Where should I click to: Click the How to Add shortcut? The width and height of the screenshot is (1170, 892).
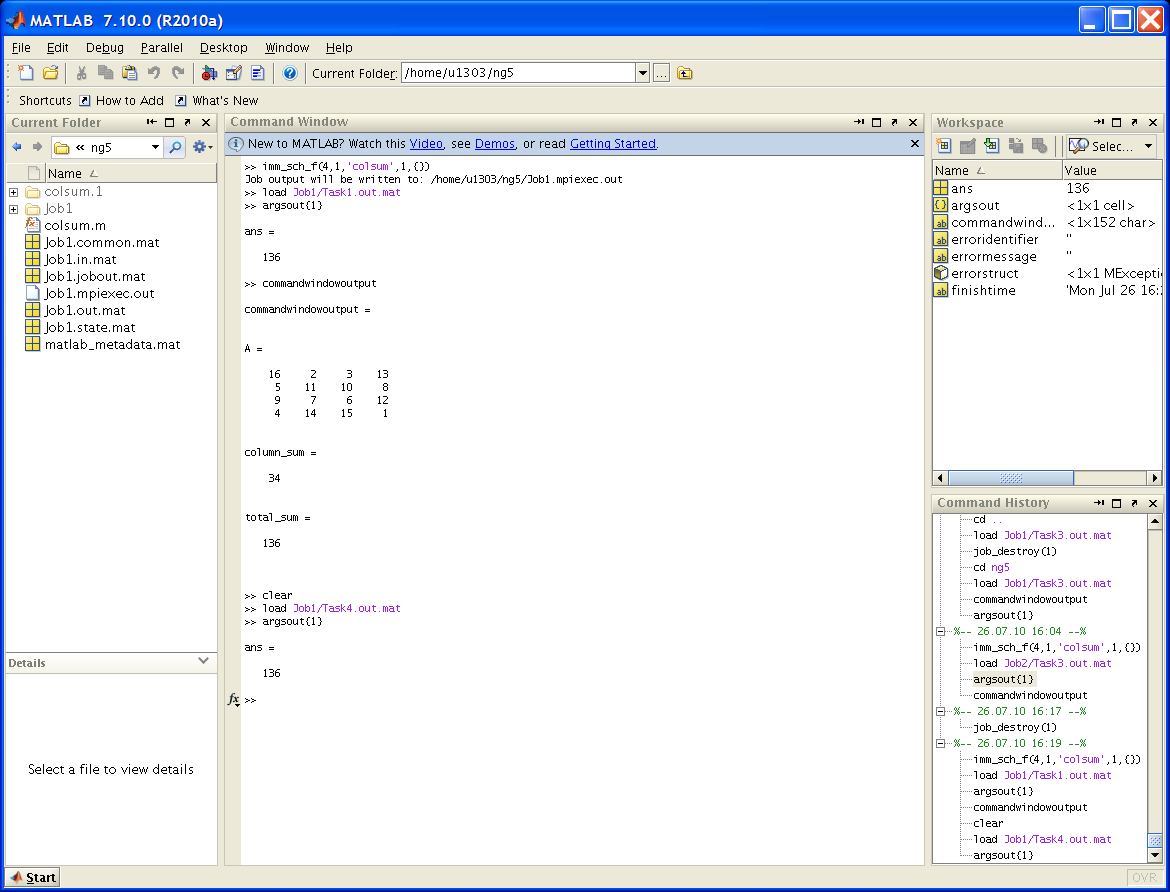click(122, 101)
